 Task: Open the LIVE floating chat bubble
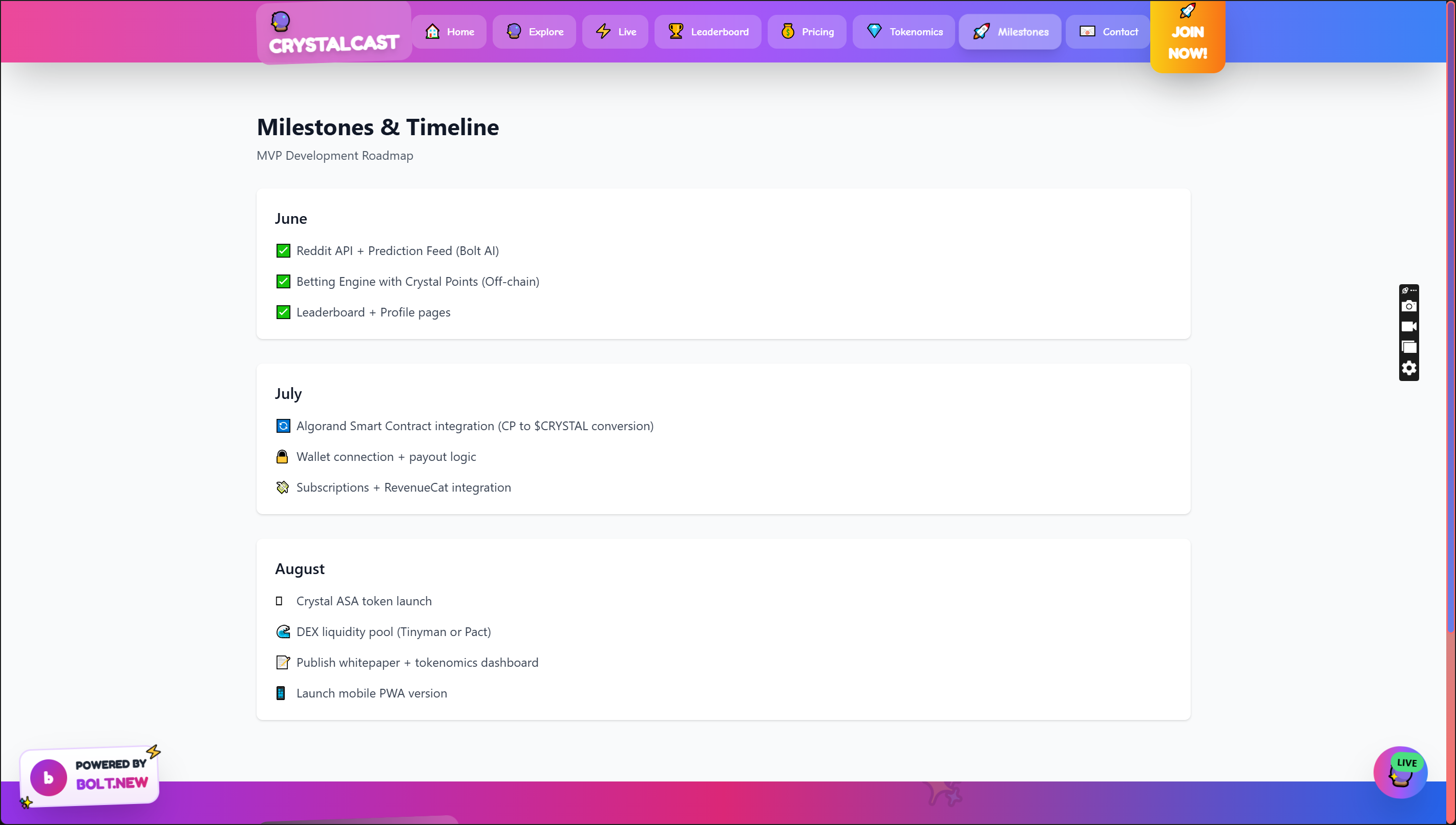coord(1400,773)
